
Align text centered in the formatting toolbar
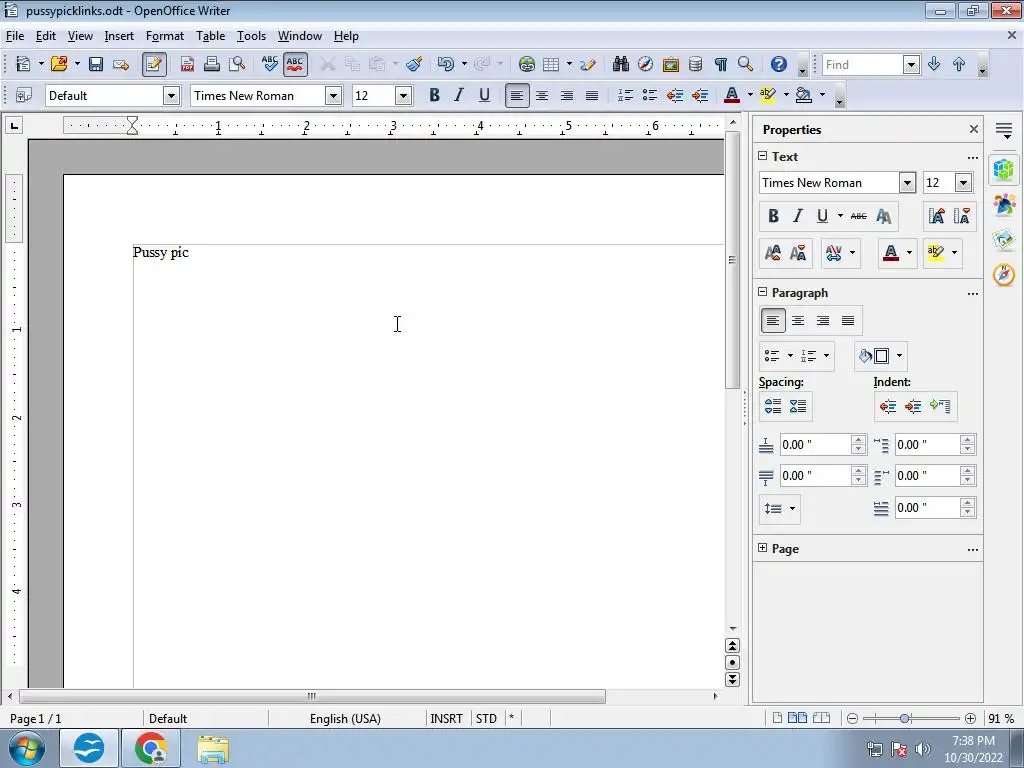click(x=541, y=95)
